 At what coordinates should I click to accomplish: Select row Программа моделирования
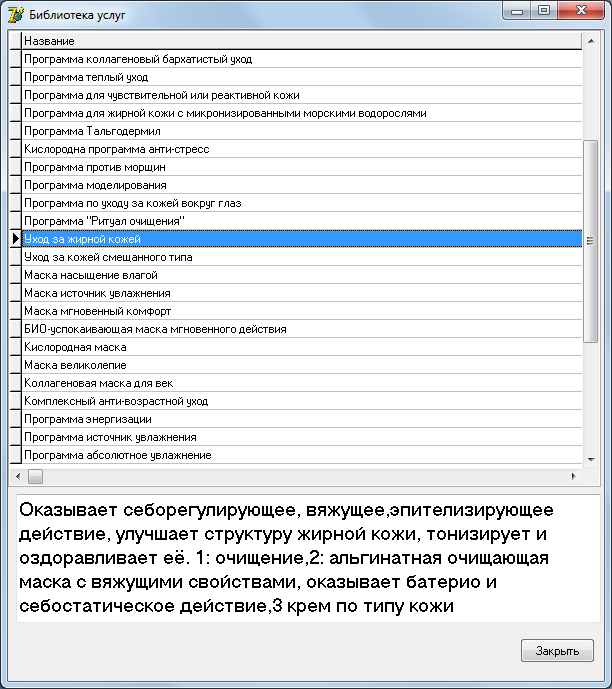coord(302,185)
